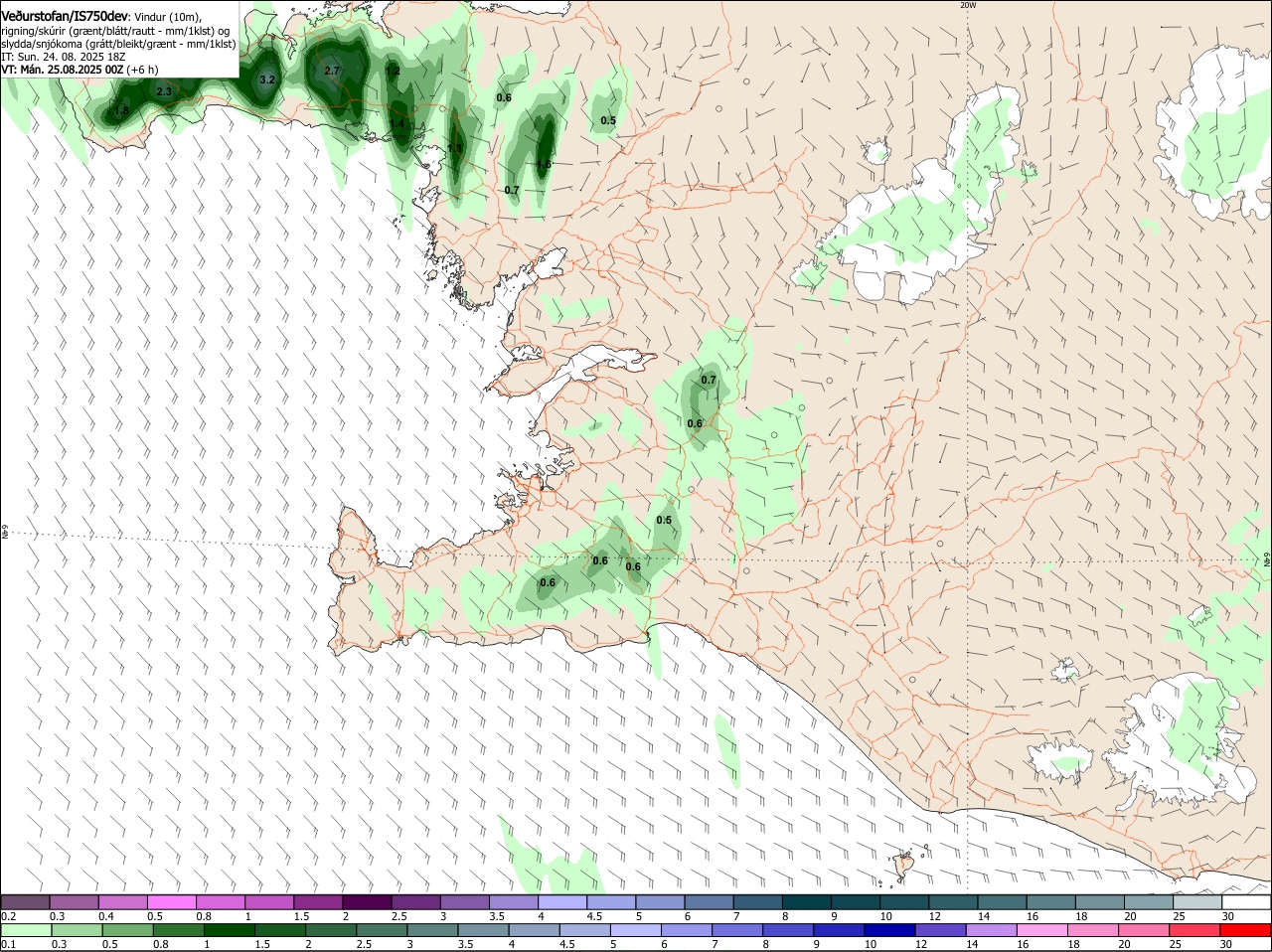The height and width of the screenshot is (952, 1272).
Task: Click the '30' label on the lower scale
Action: (x=1225, y=944)
